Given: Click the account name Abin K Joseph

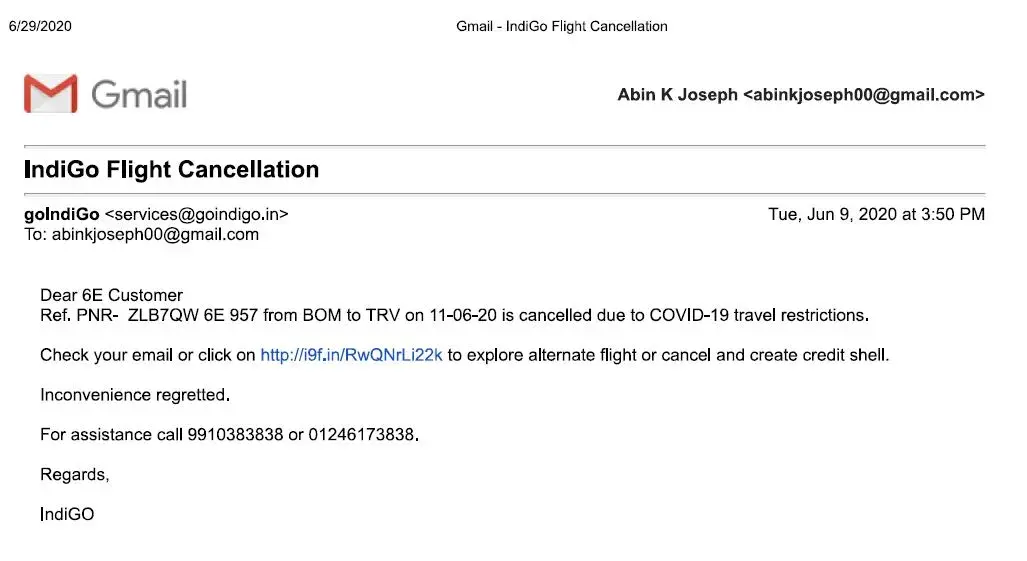Looking at the screenshot, I should coord(677,95).
